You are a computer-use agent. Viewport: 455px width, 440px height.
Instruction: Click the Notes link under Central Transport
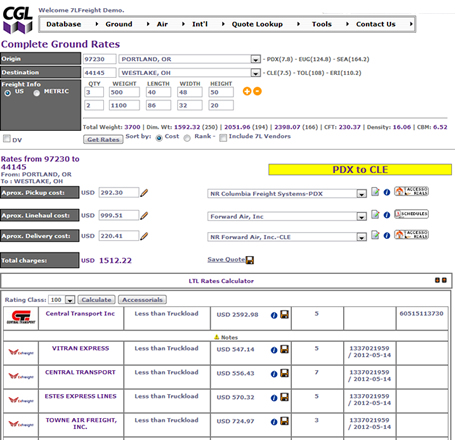click(x=229, y=337)
